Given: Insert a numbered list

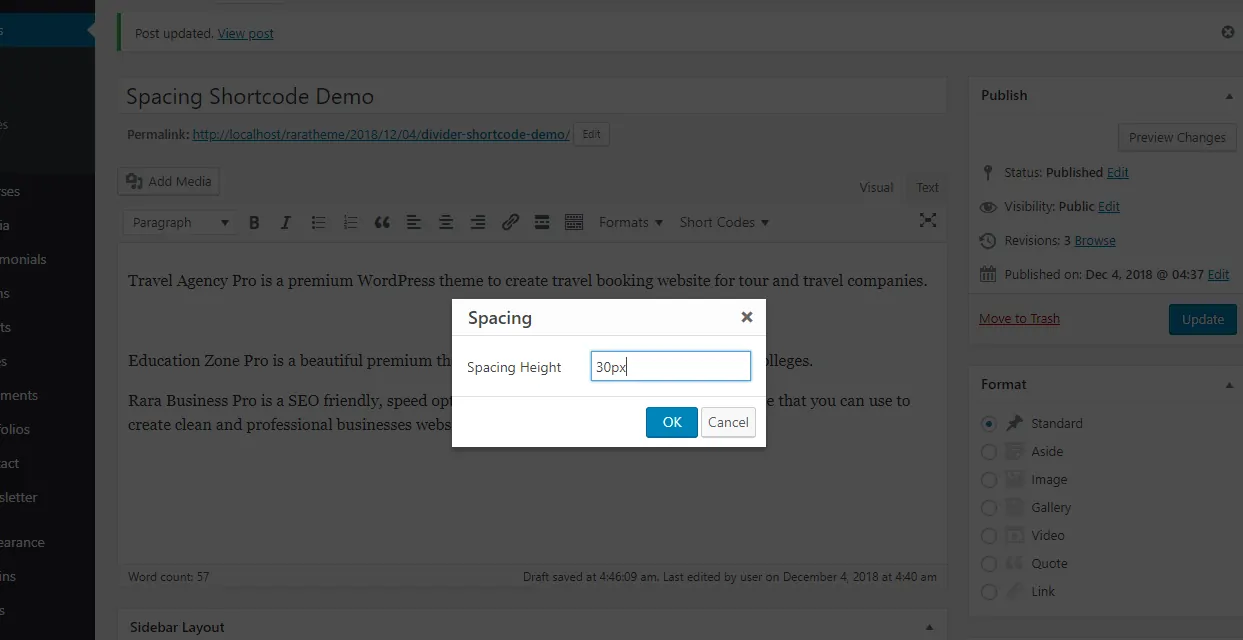Looking at the screenshot, I should [x=350, y=222].
